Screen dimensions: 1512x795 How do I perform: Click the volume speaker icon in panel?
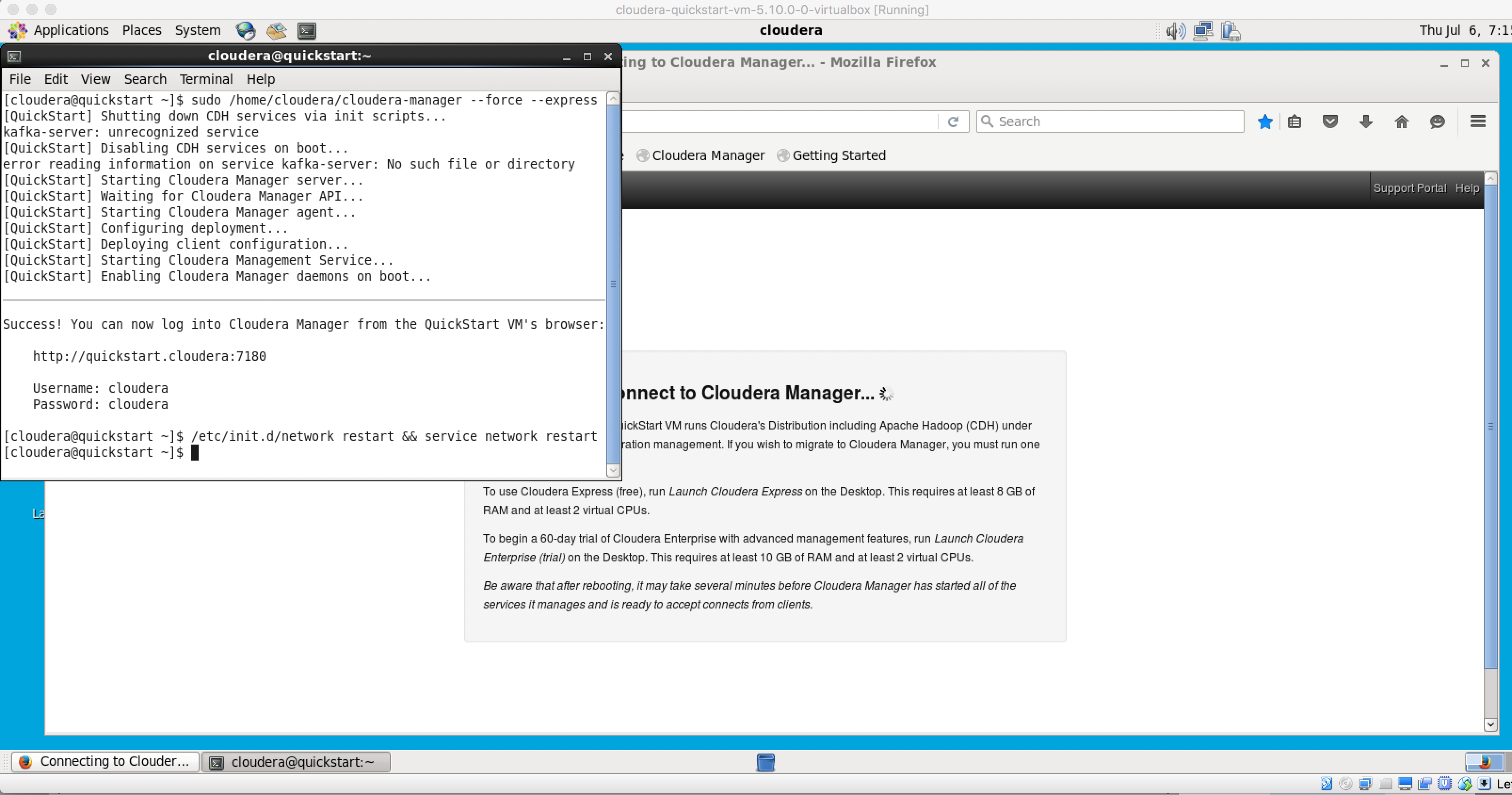[x=1175, y=31]
